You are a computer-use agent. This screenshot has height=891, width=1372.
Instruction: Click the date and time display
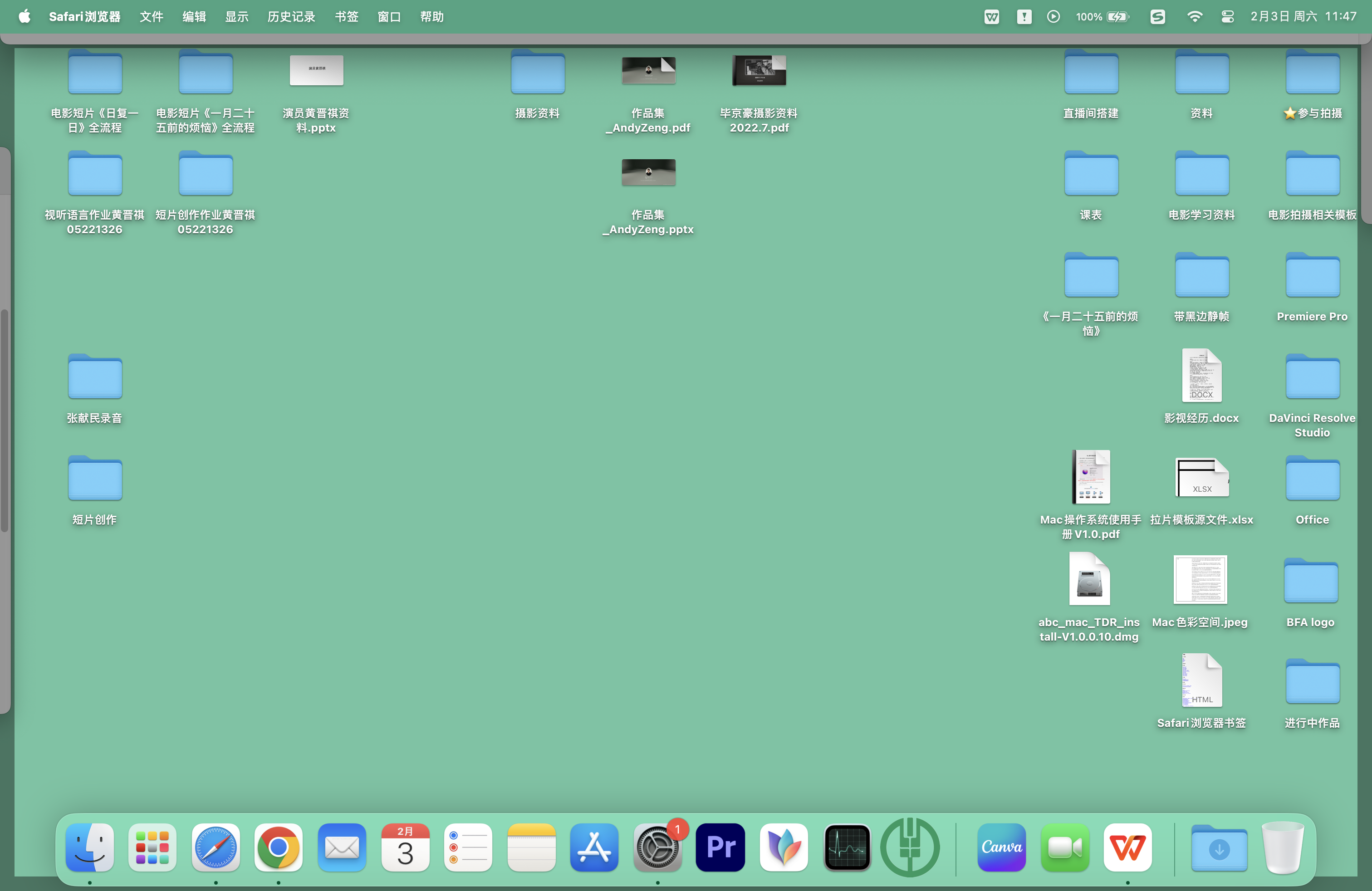pos(1303,17)
